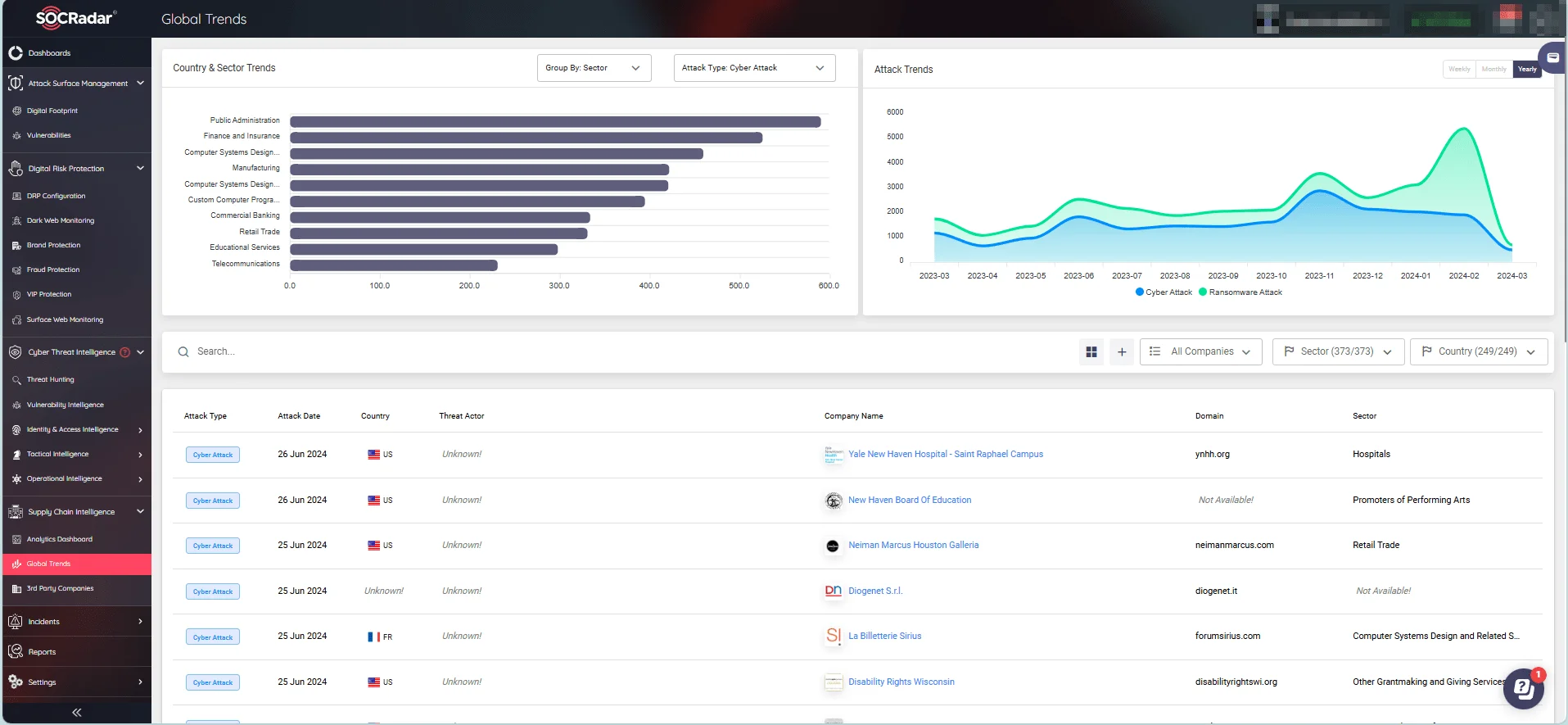The width and height of the screenshot is (1568, 725).
Task: Open the Analytics Dashboard menu item
Action: coord(59,539)
